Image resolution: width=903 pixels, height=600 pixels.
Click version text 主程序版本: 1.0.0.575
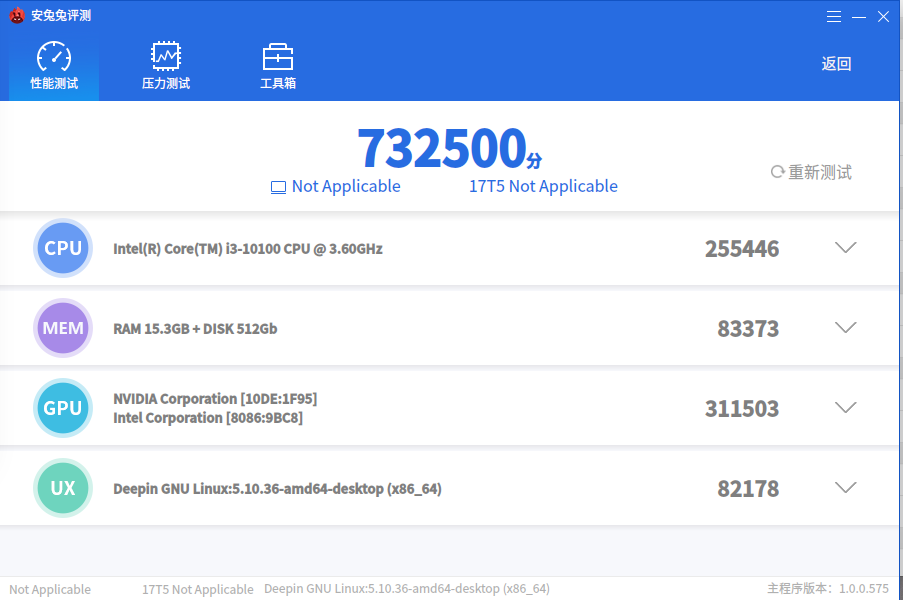click(x=828, y=588)
